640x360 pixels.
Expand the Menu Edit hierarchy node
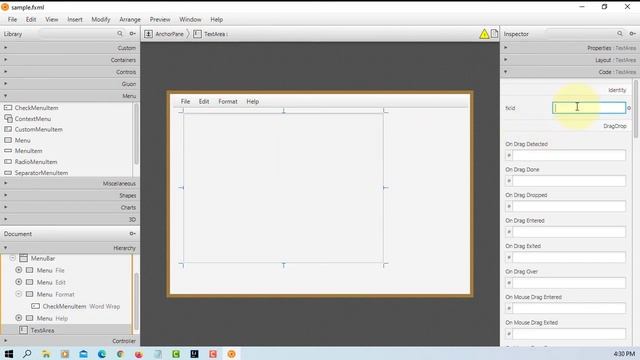(19, 282)
